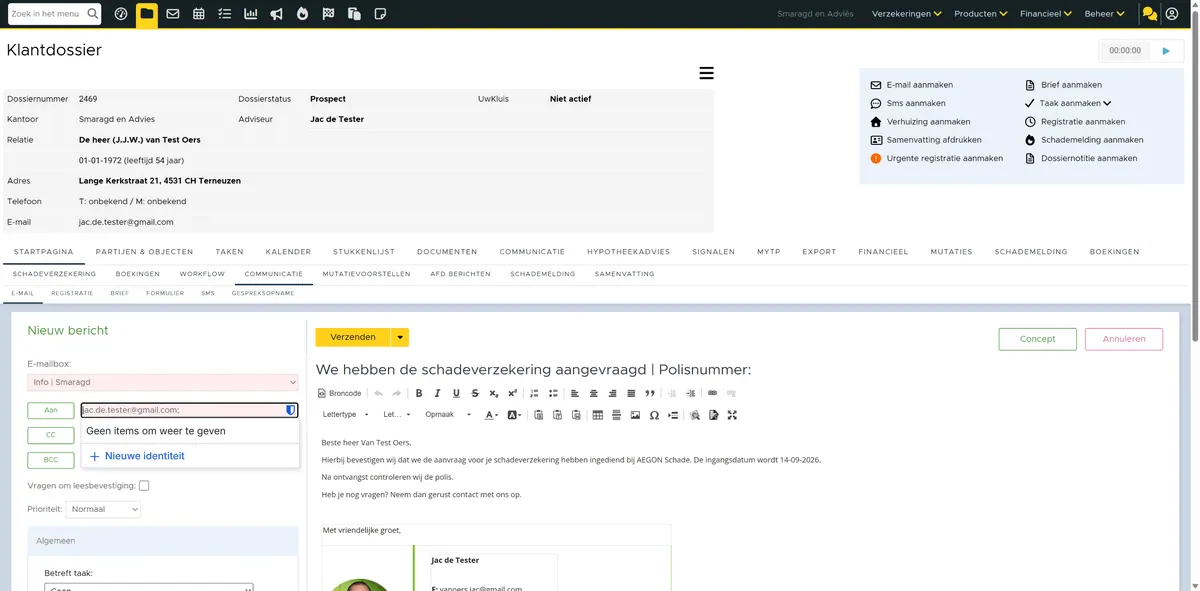The height and width of the screenshot is (591, 1200).
Task: Open the text color picker in editor
Action: point(491,415)
